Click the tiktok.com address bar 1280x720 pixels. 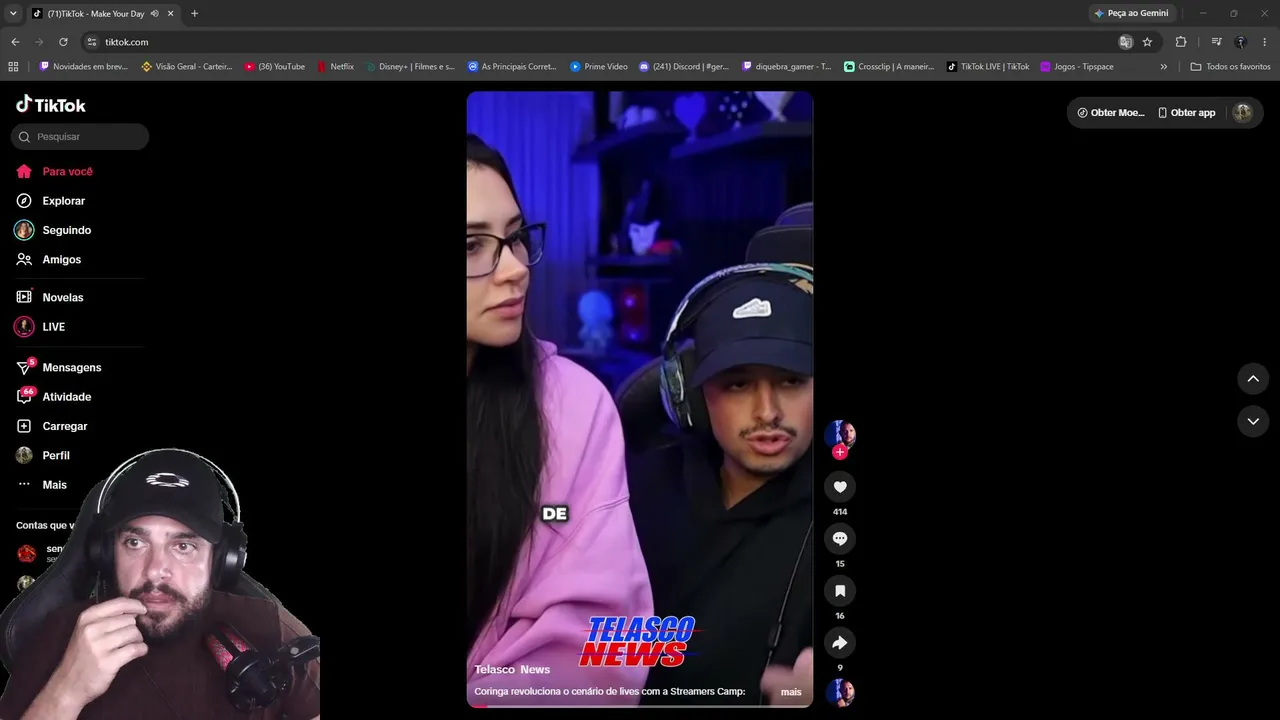(600, 42)
